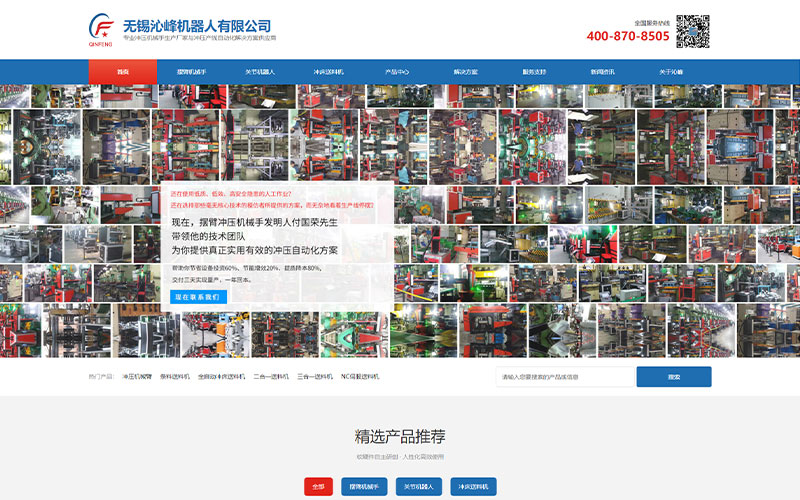Image resolution: width=800 pixels, height=500 pixels.
Task: Open the 产品中心 menu
Action: (x=397, y=72)
